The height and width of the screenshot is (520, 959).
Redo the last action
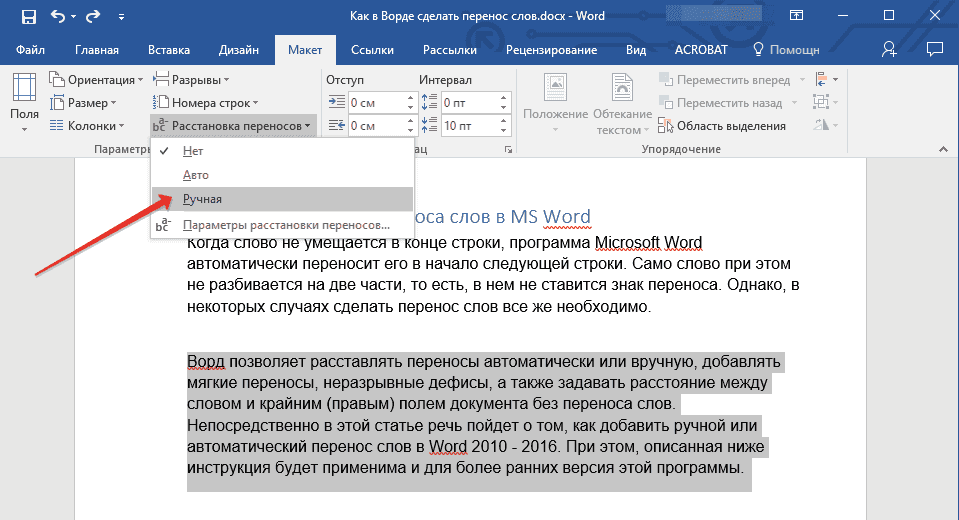tap(93, 17)
